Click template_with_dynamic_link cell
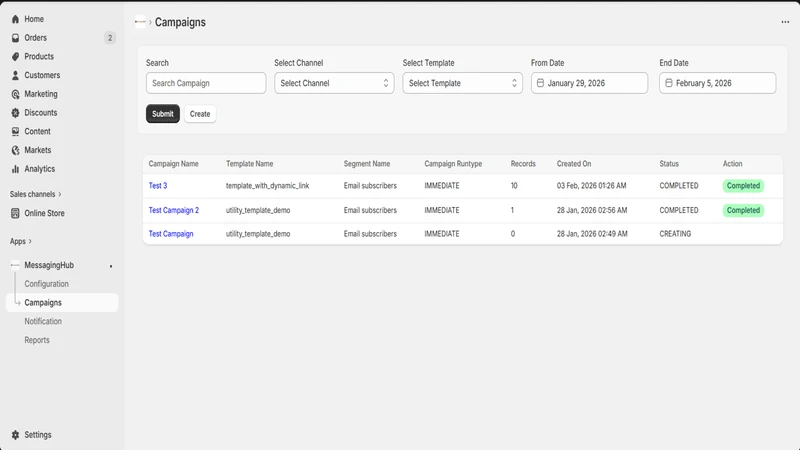The image size is (800, 450). tap(267, 186)
